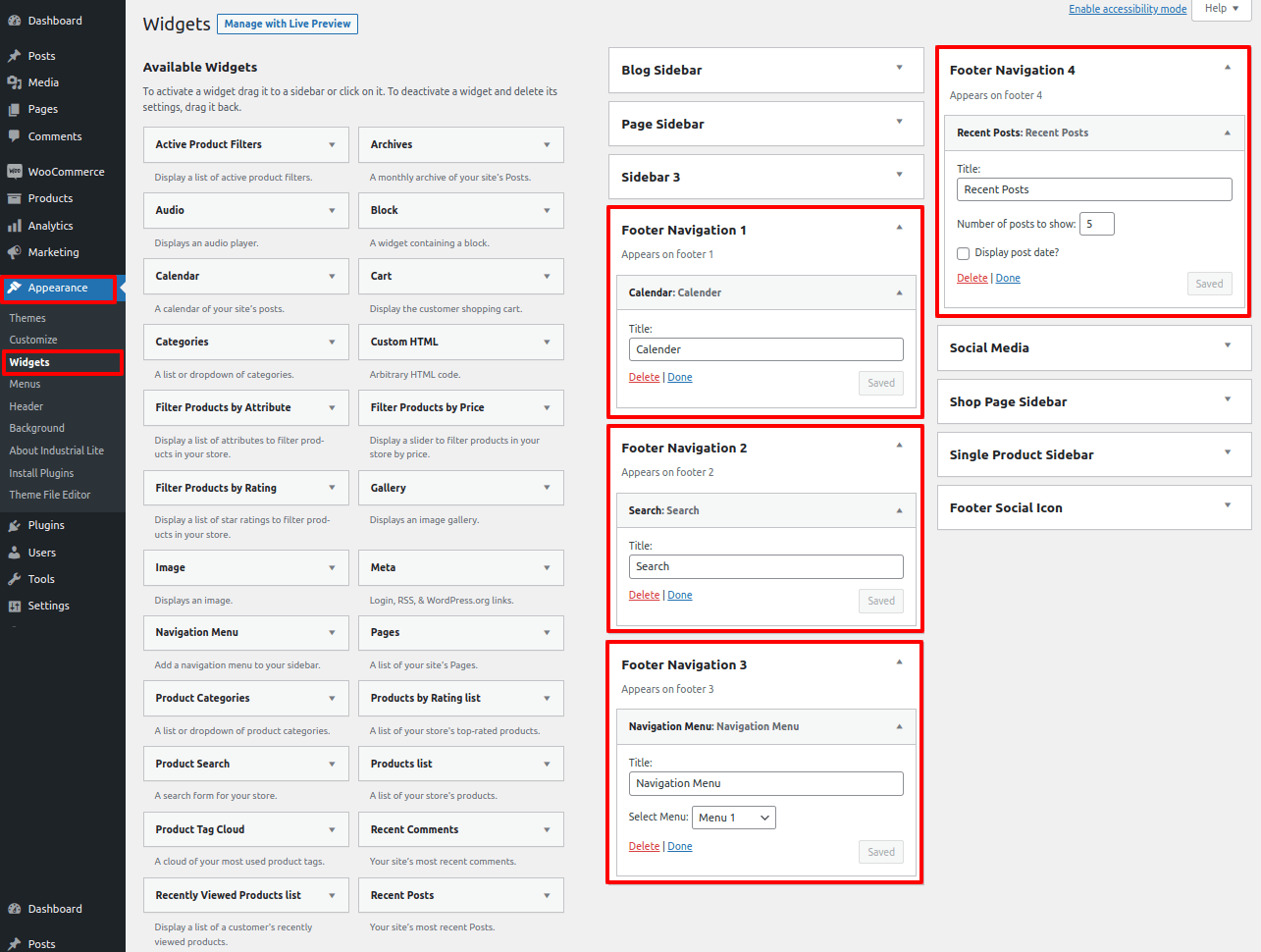Click Enable accessibility mode link
This screenshot has height=952, width=1261.
pyautogui.click(x=1127, y=9)
